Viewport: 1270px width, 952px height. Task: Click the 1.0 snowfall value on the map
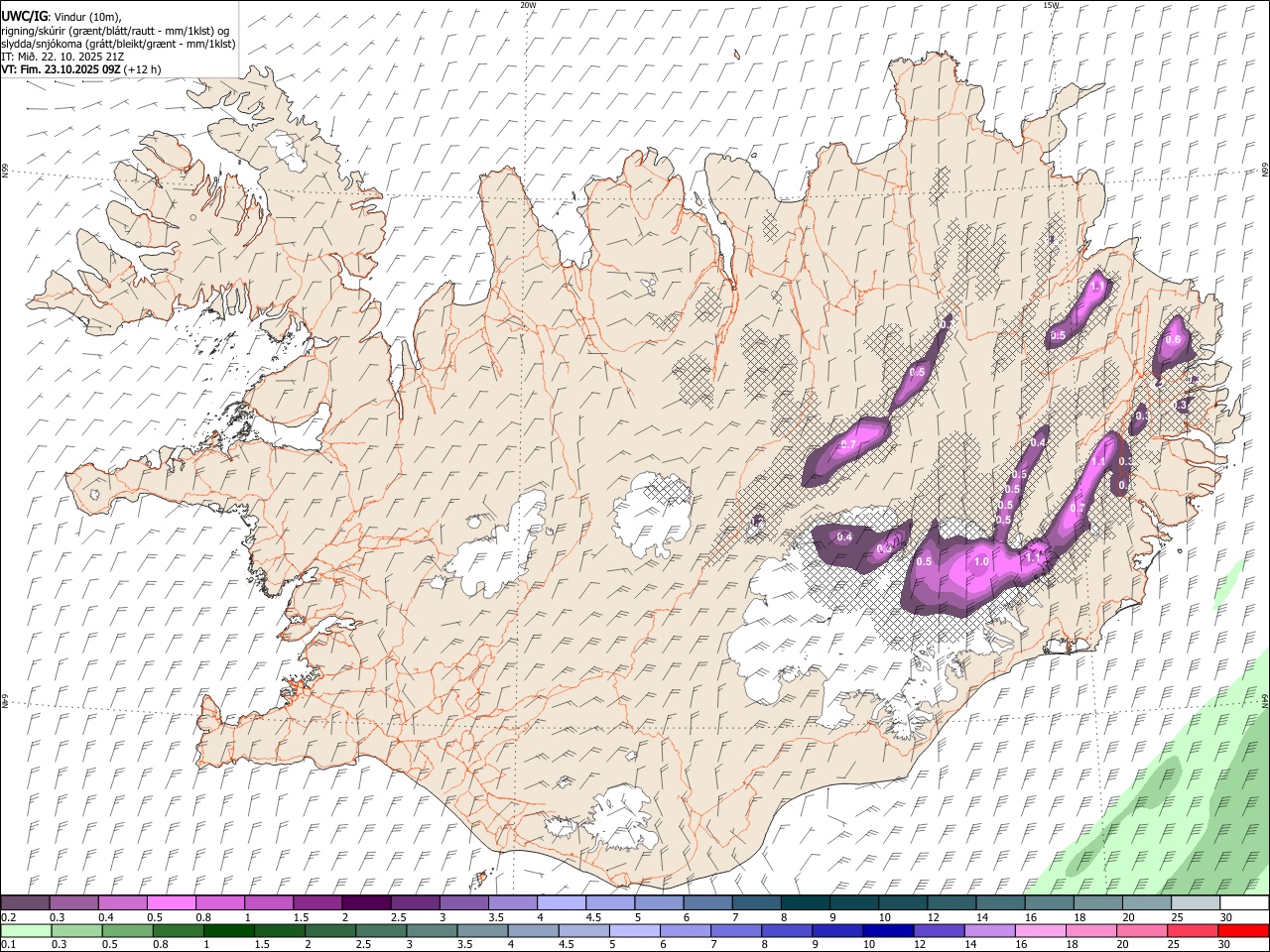pos(981,562)
